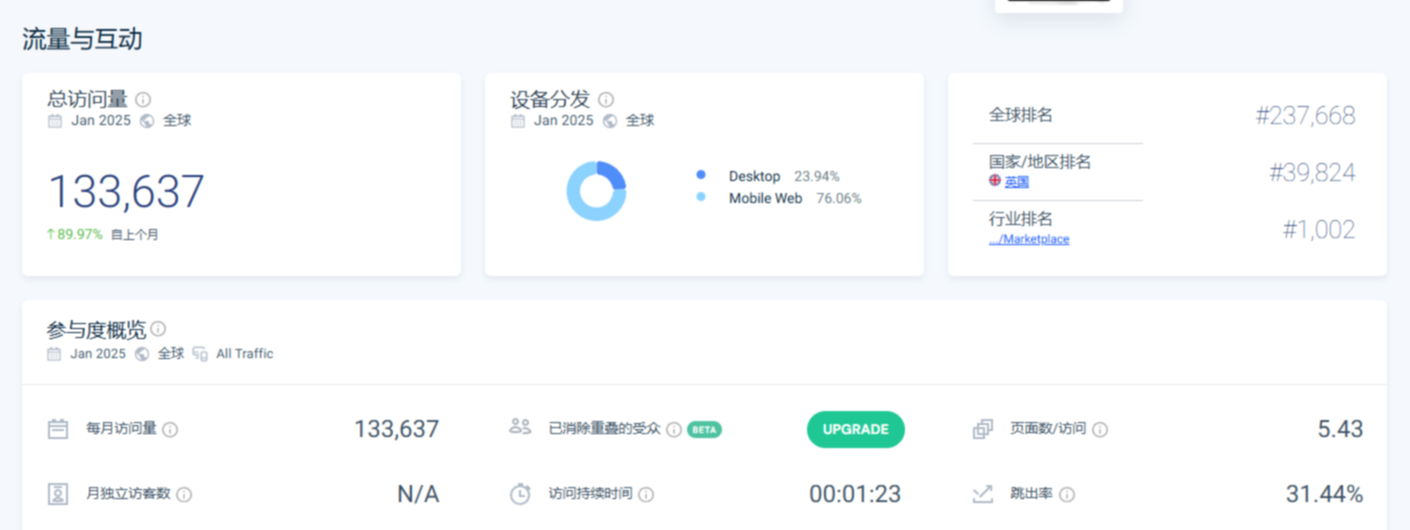The height and width of the screenshot is (530, 1410).
Task: Click industry rank value #1,002
Action: [1319, 230]
